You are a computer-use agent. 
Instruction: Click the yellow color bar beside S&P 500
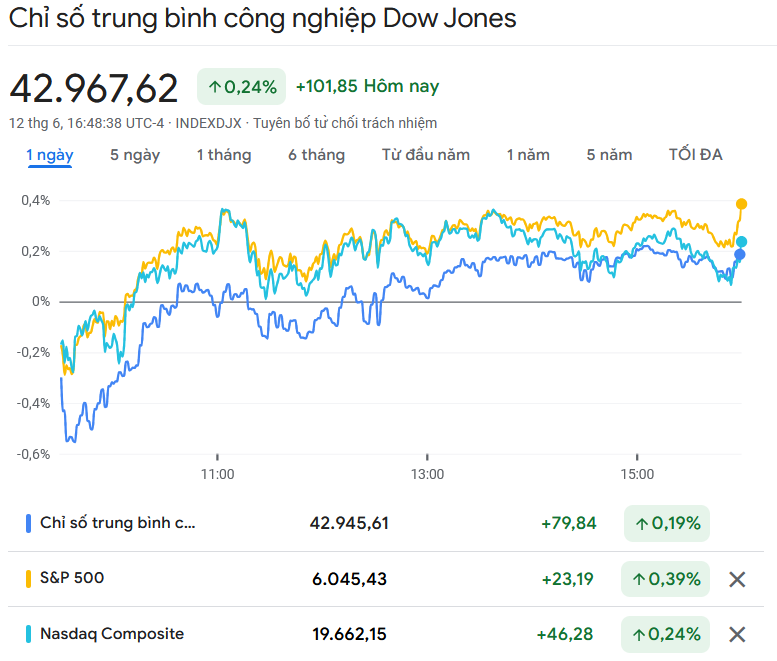pyautogui.click(x=28, y=578)
